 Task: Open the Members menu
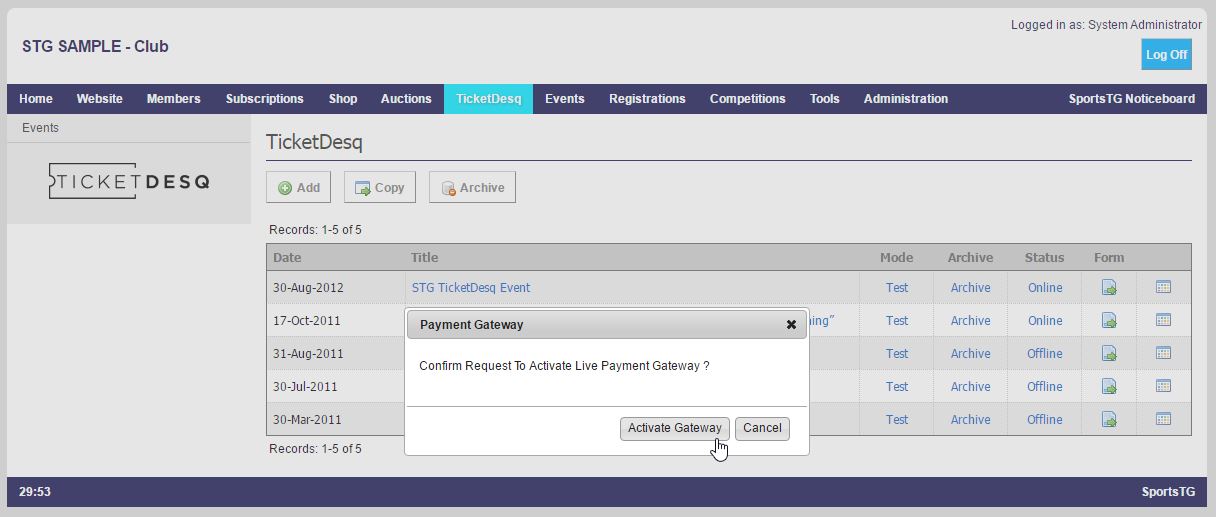tap(174, 99)
